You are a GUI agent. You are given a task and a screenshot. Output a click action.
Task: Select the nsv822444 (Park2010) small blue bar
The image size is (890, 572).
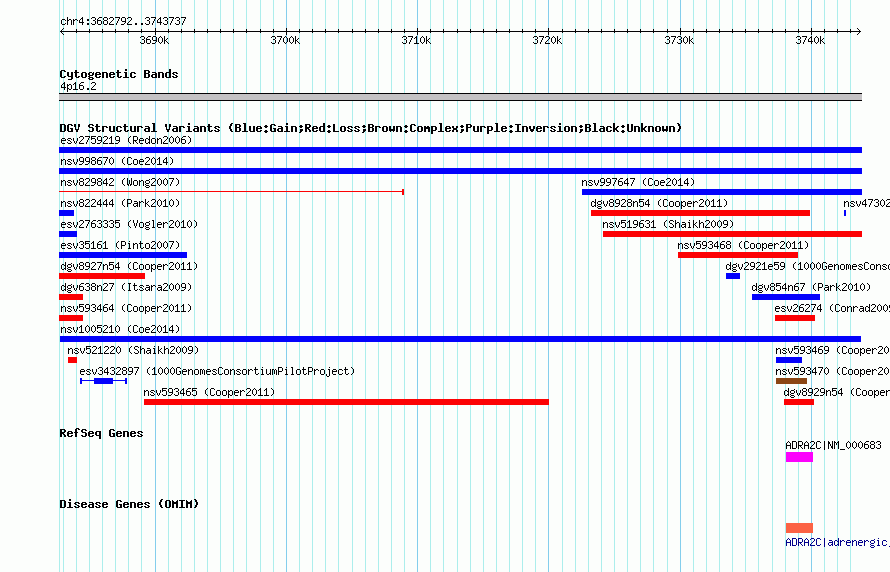66,213
